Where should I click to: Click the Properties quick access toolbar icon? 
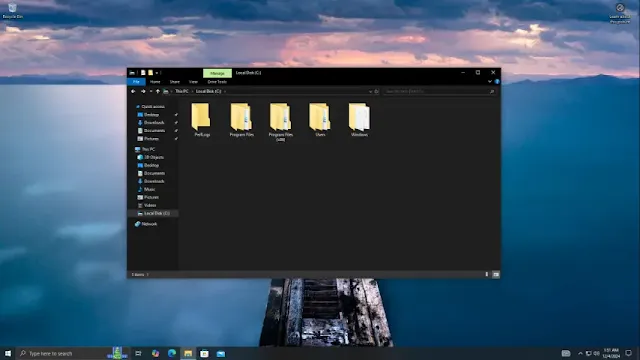[x=143, y=73]
